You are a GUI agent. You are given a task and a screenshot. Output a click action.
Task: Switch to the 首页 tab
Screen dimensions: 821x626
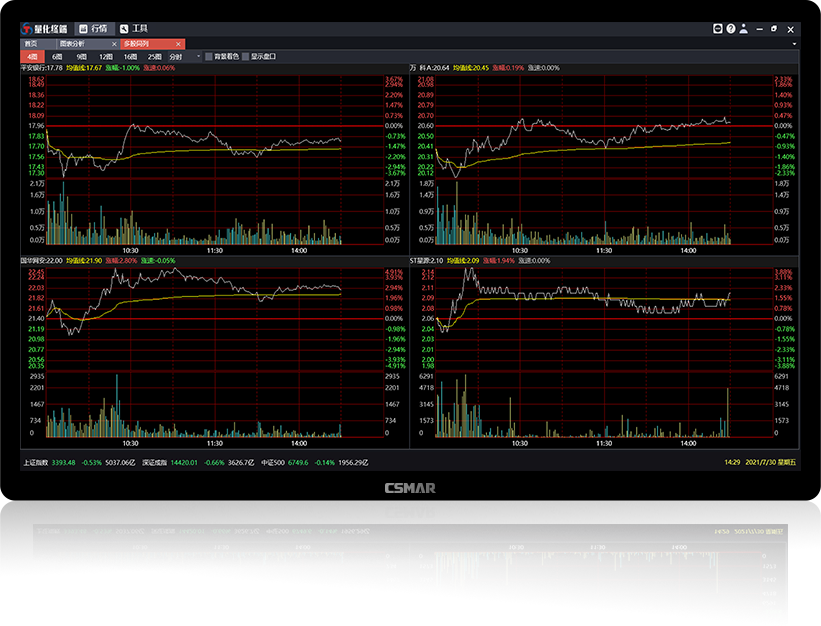[x=32, y=44]
